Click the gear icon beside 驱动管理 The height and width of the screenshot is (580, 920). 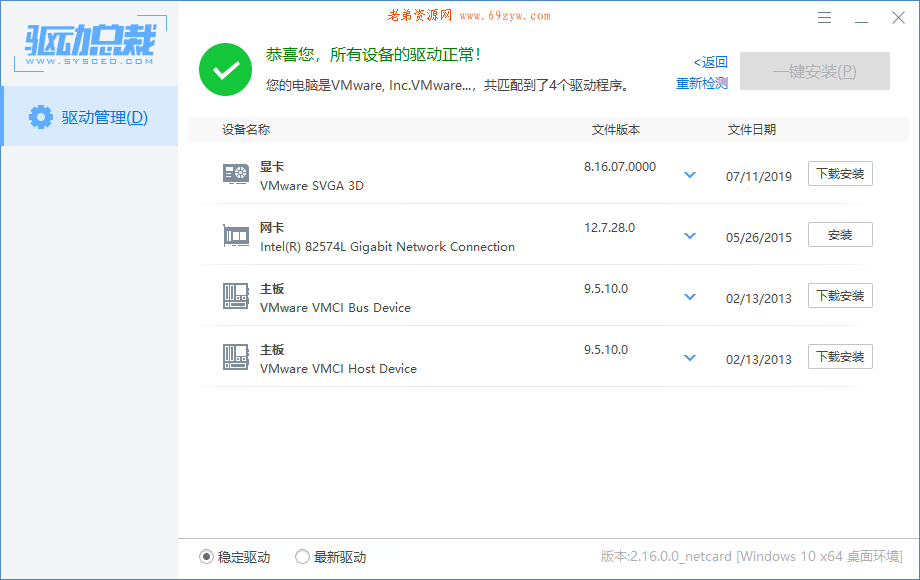(40, 117)
